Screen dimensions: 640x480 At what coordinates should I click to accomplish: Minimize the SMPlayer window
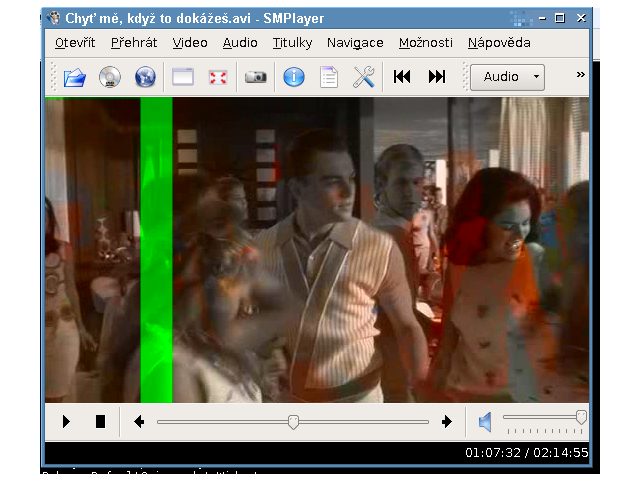[x=542, y=19]
